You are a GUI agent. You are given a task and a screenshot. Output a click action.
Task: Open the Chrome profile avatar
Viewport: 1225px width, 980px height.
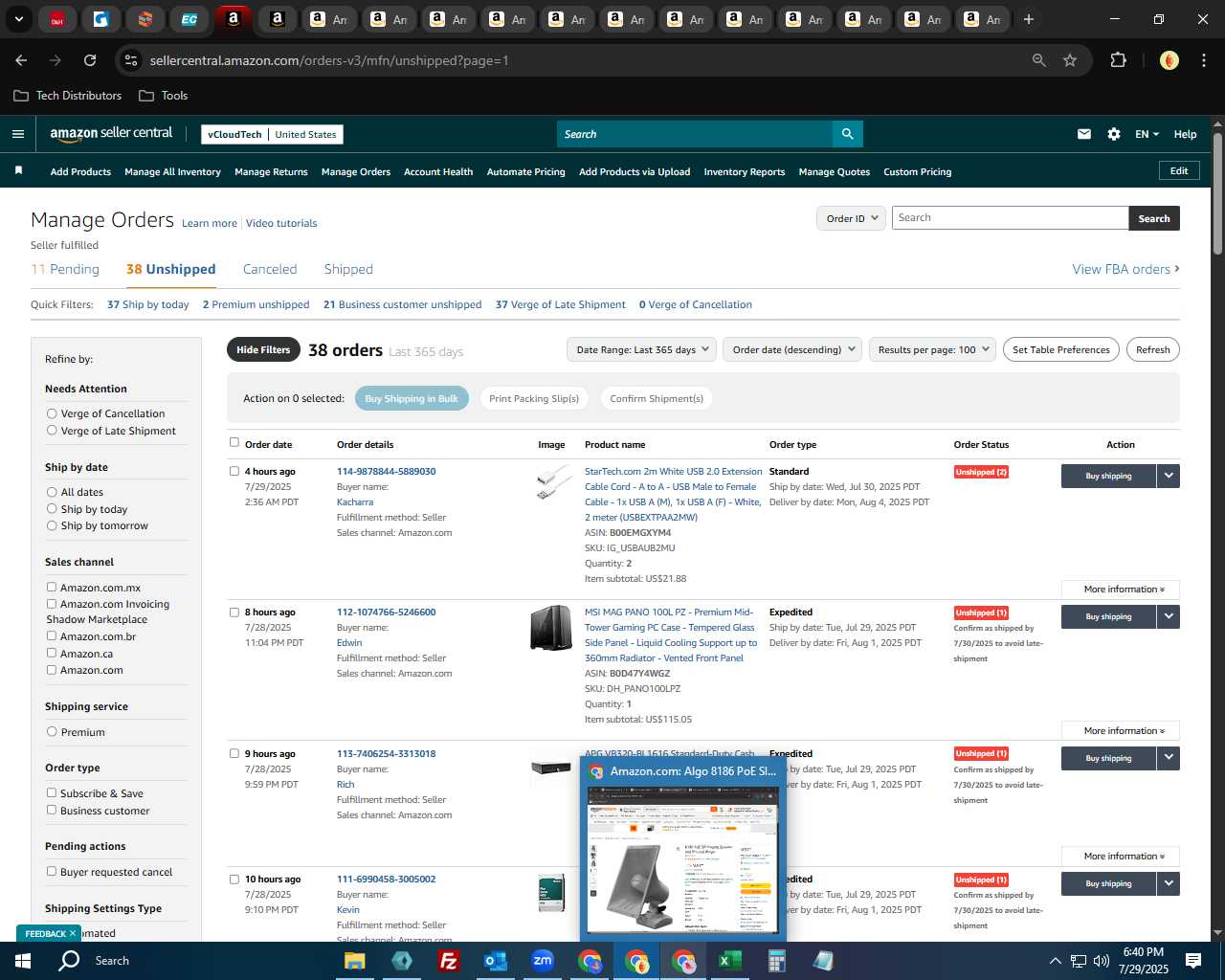1169,60
